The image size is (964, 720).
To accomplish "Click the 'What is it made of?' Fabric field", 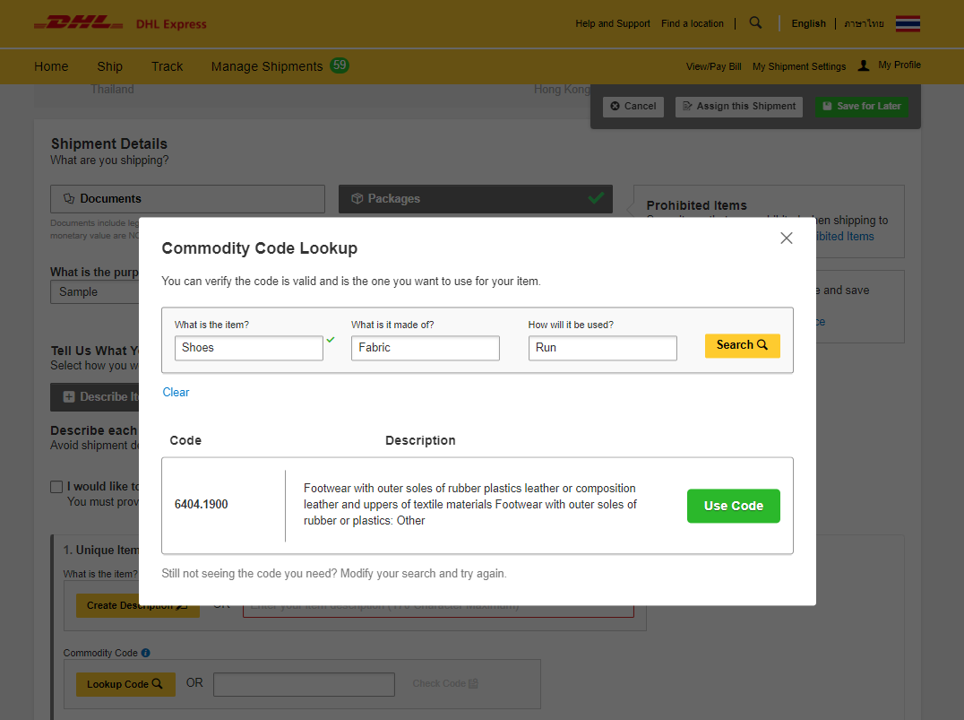I will (425, 348).
